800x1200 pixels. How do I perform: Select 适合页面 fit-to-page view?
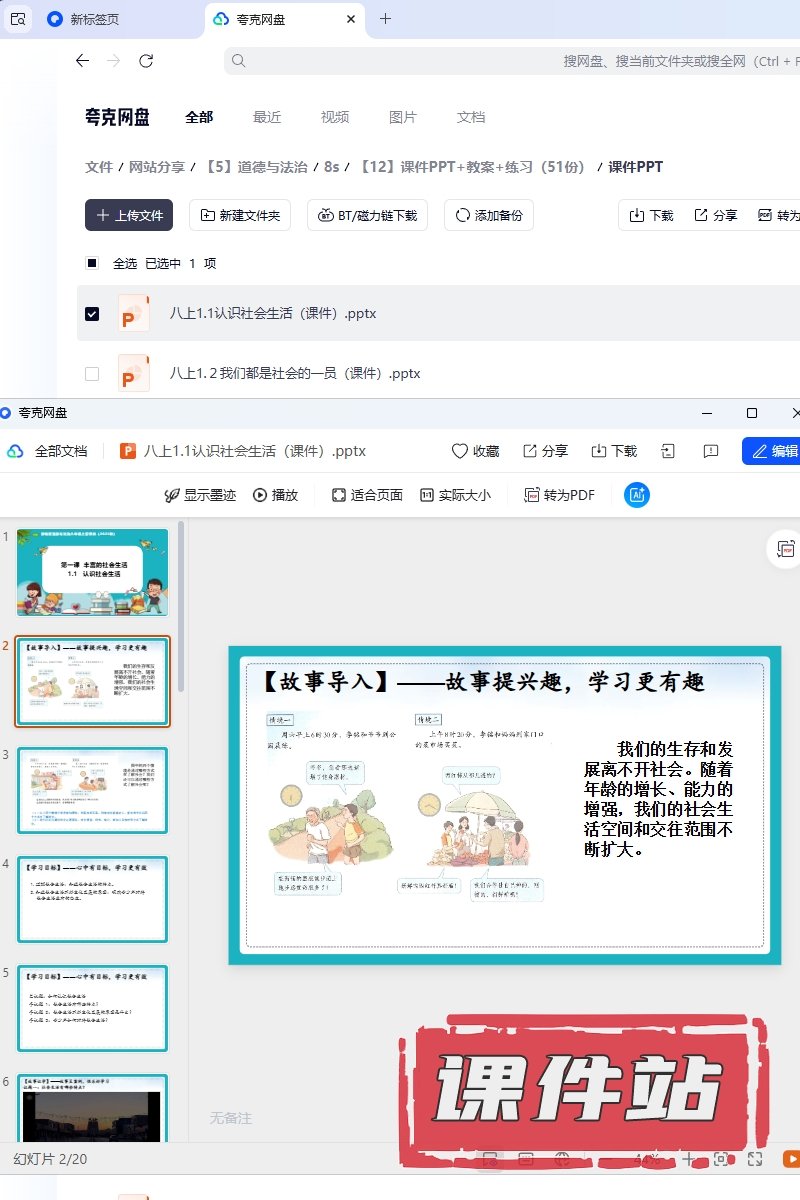coord(367,494)
